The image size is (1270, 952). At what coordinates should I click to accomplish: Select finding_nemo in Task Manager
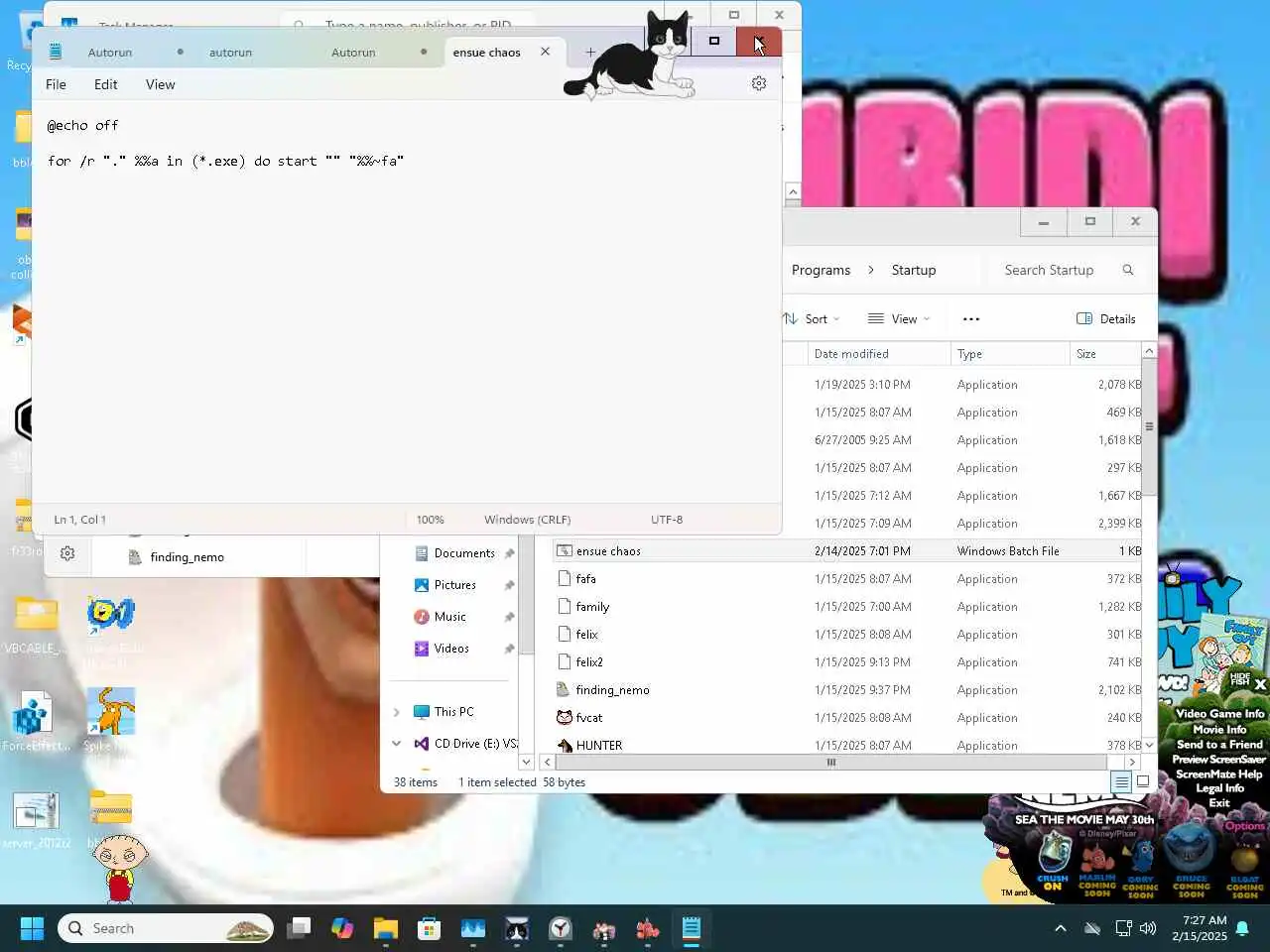pos(187,557)
